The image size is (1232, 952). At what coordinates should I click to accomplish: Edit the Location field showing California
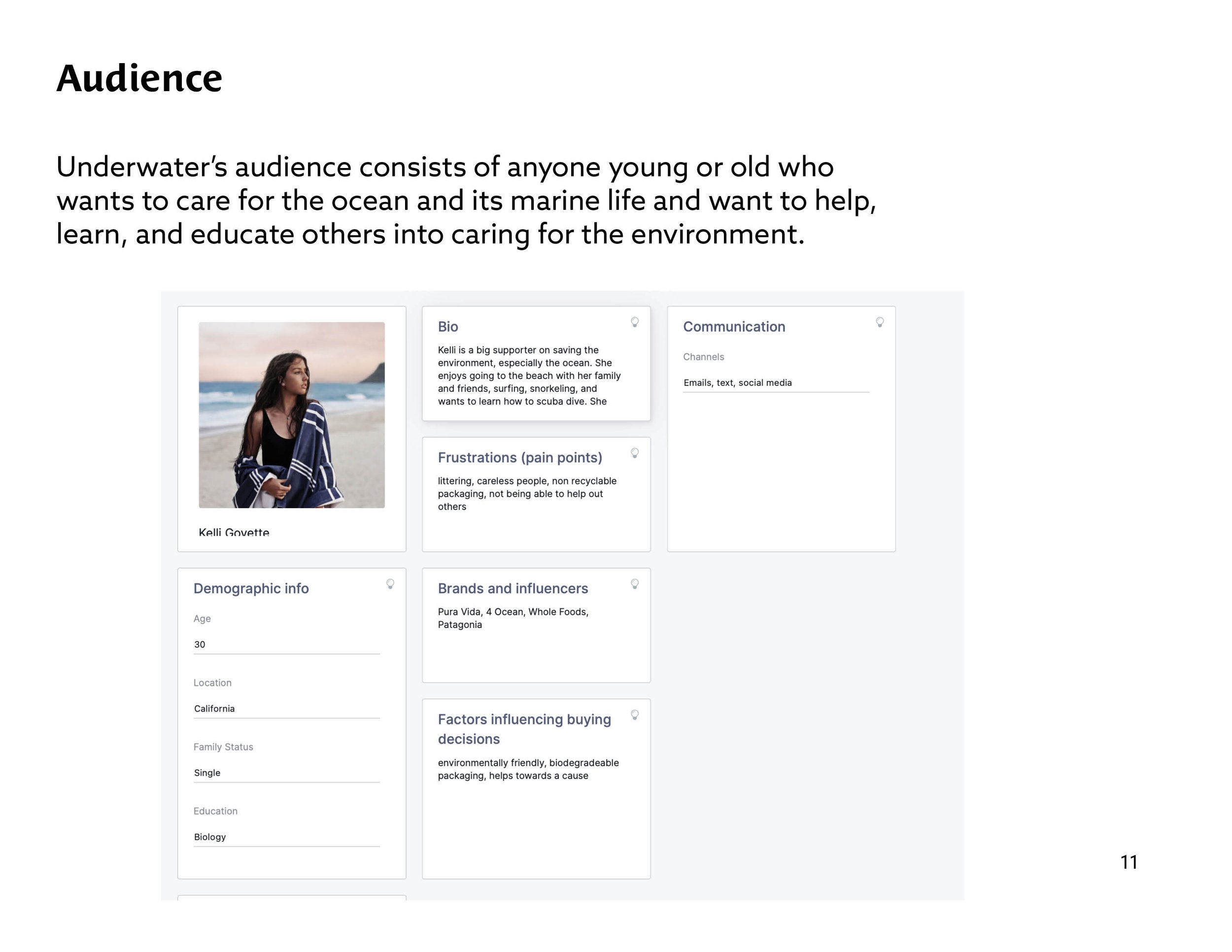tap(287, 709)
